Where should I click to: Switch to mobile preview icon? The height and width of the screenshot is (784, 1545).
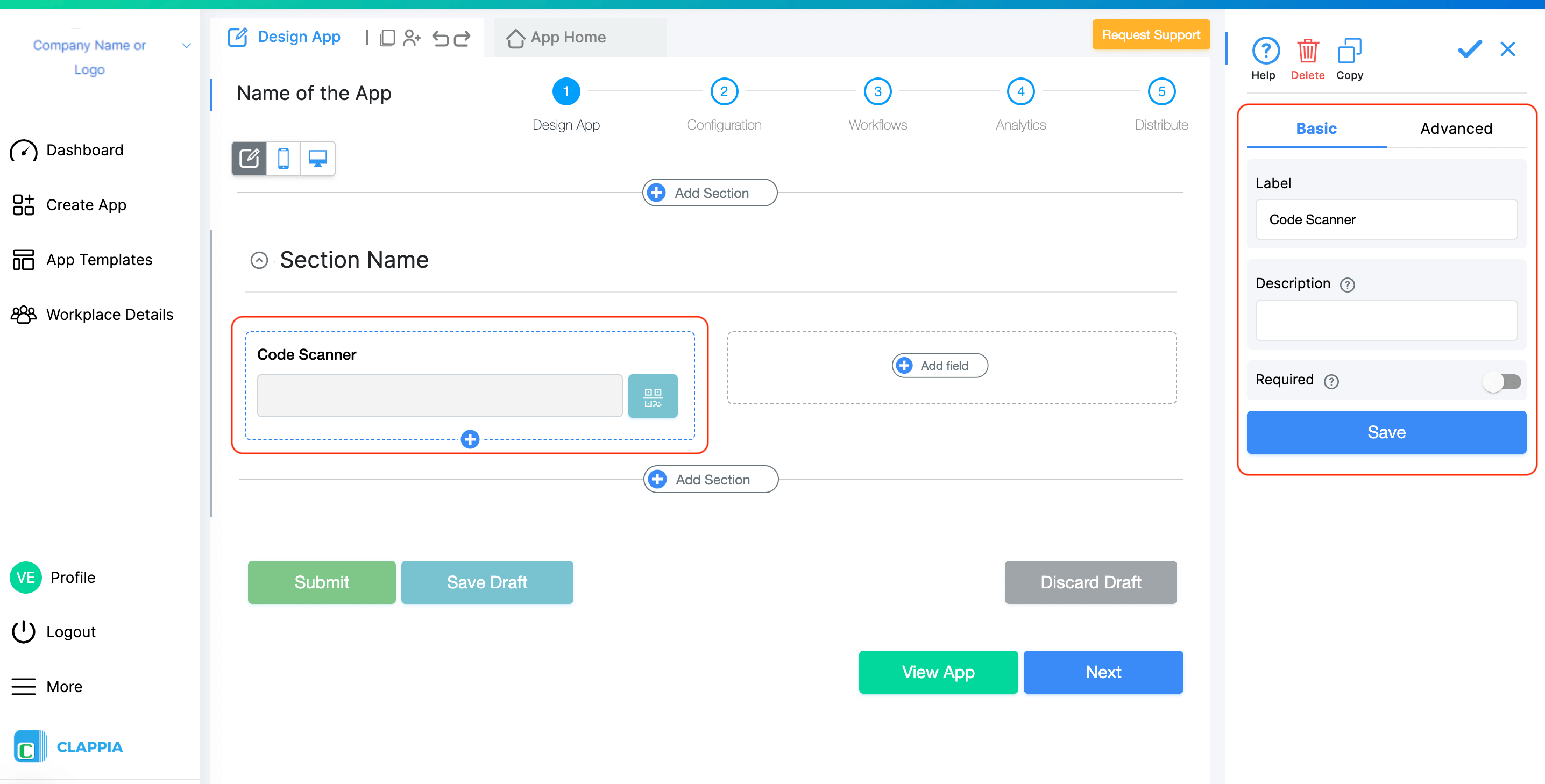[x=283, y=159]
